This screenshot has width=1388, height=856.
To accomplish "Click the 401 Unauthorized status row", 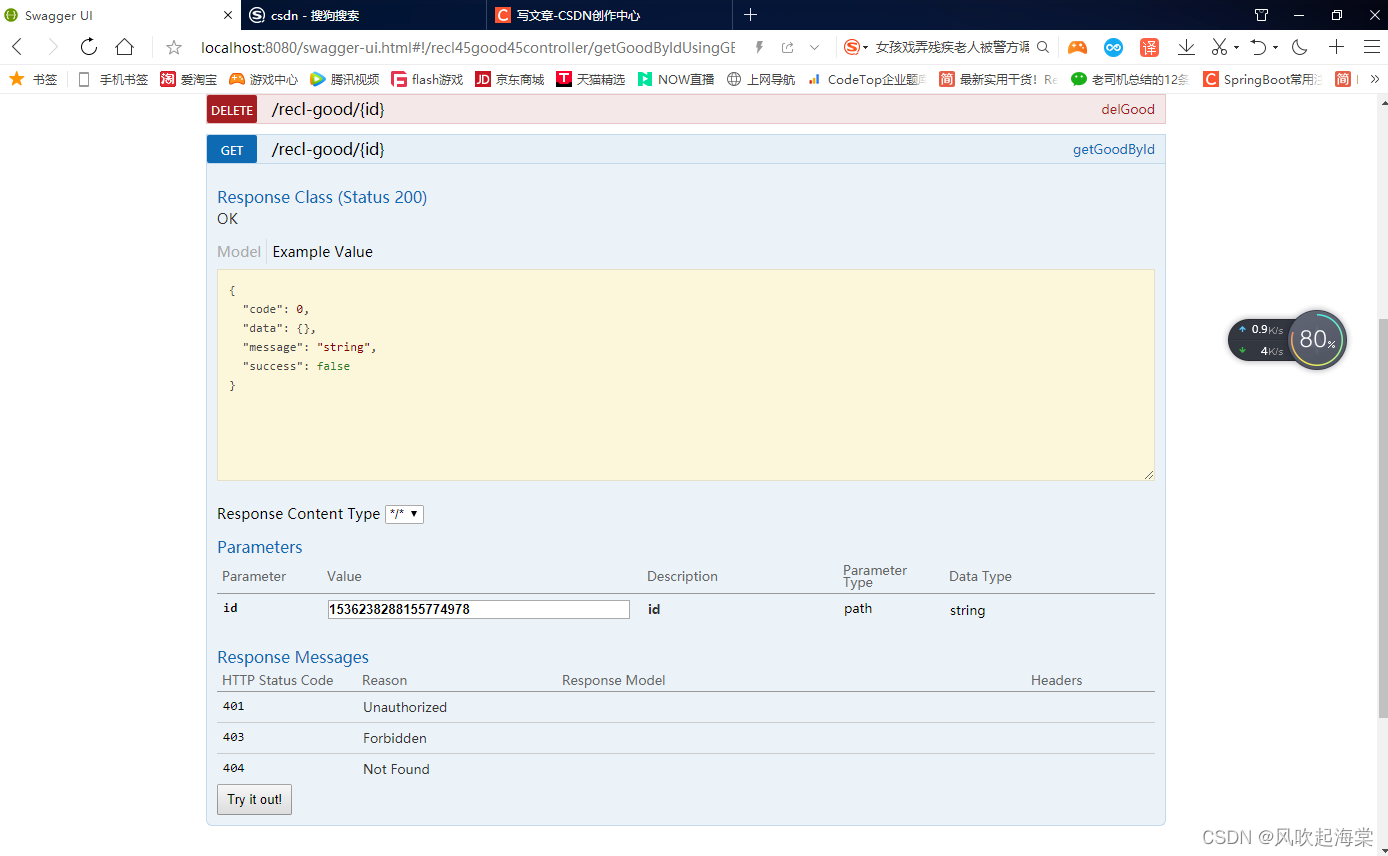I will (x=686, y=707).
